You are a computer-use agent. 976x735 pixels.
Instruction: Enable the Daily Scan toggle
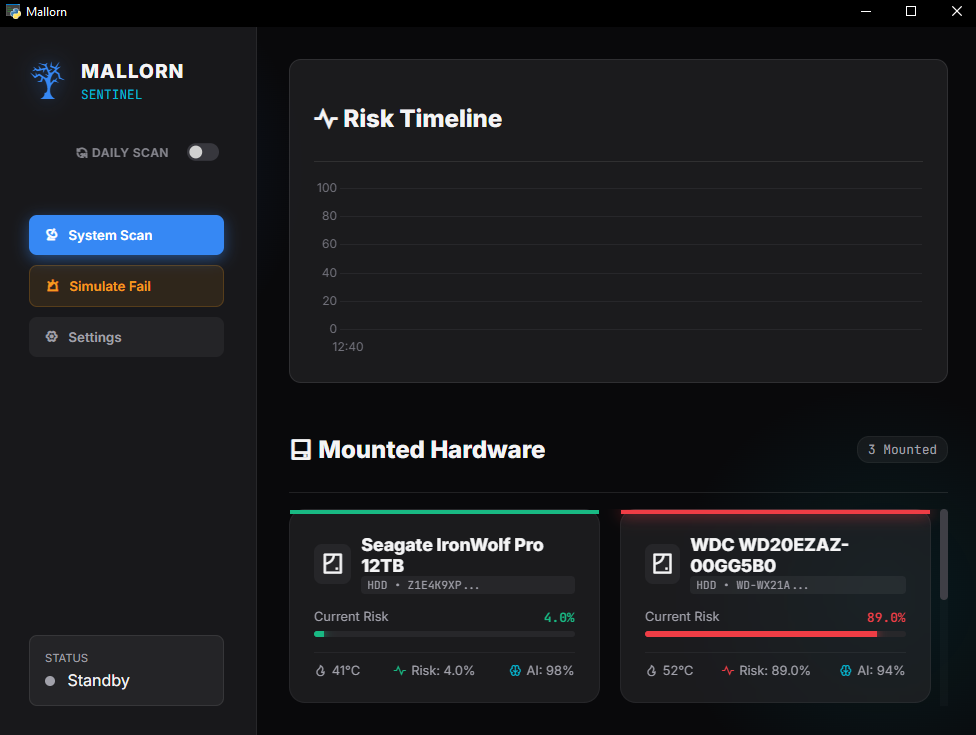(x=202, y=152)
